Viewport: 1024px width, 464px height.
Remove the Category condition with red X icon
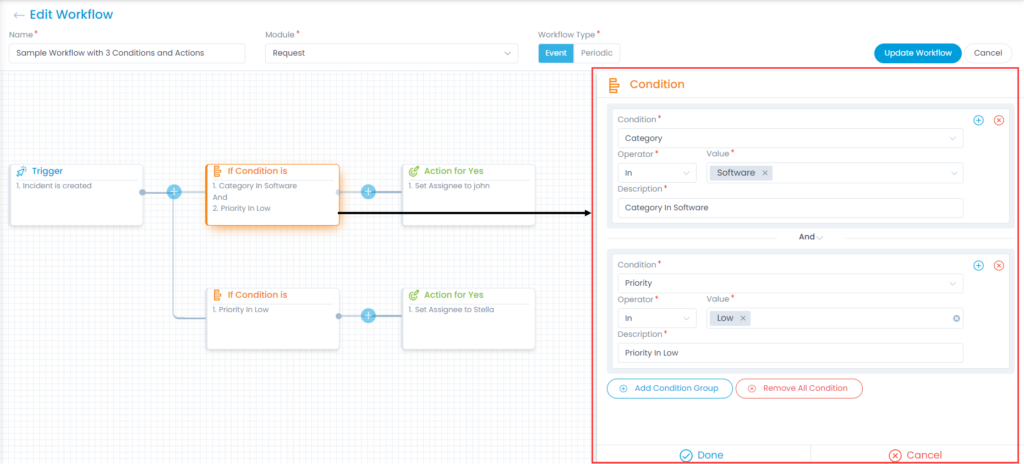click(x=998, y=120)
